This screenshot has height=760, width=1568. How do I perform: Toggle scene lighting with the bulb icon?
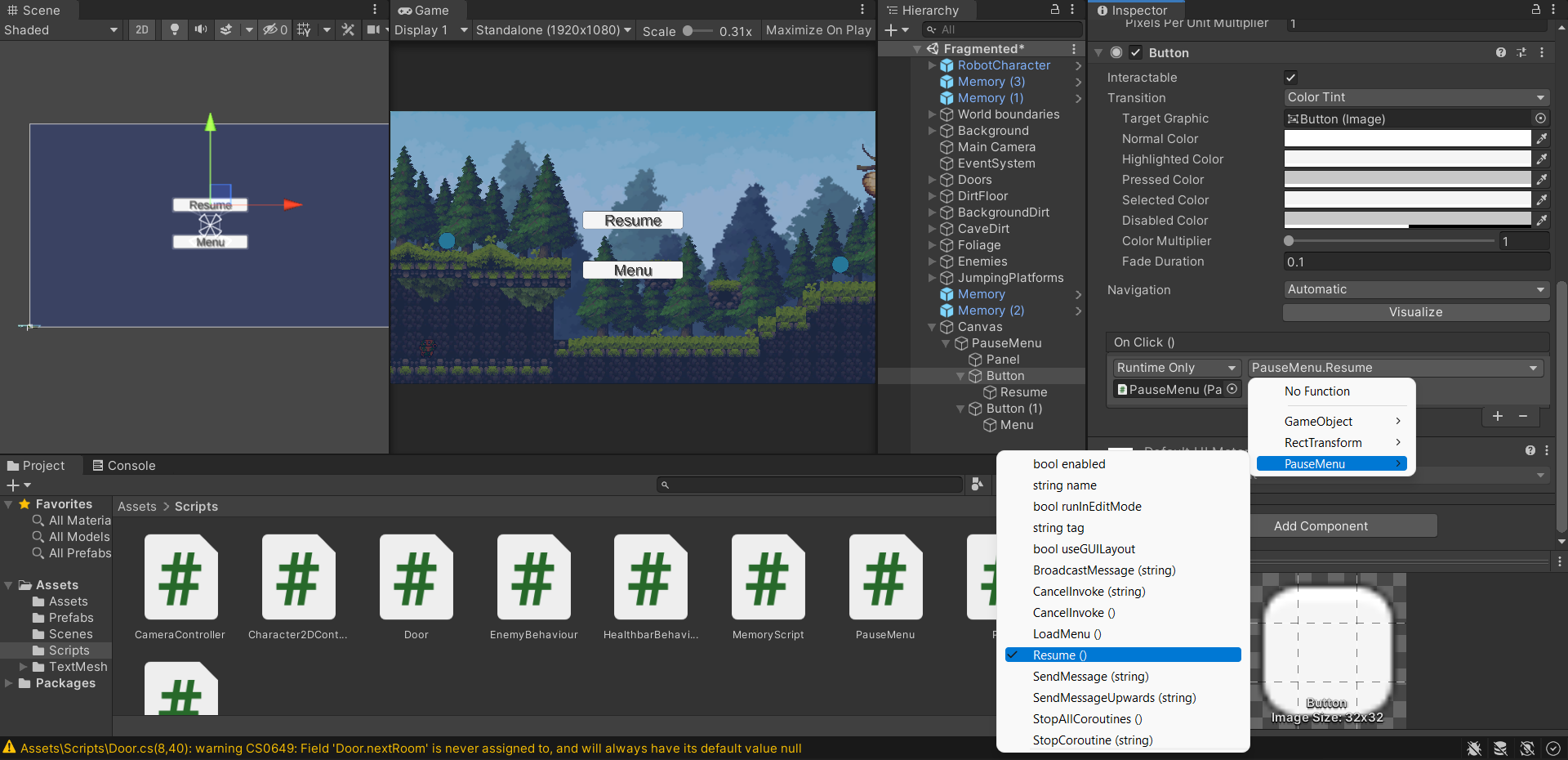[174, 29]
